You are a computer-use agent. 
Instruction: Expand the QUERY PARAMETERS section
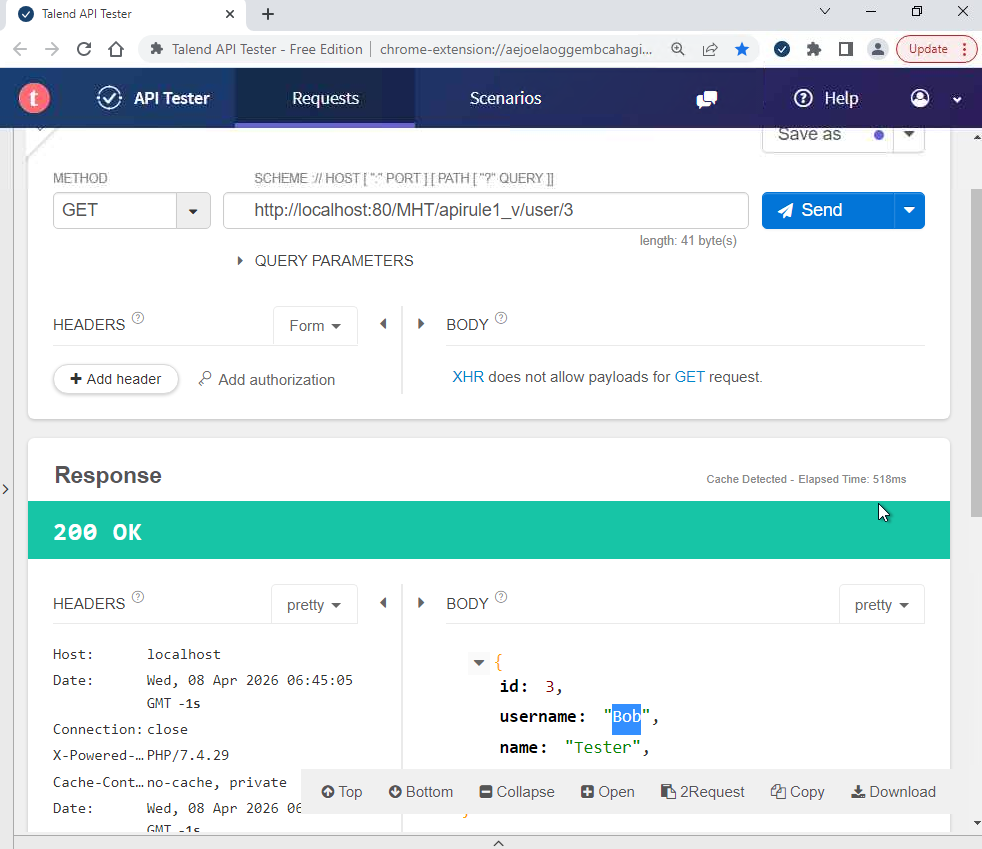pos(326,260)
